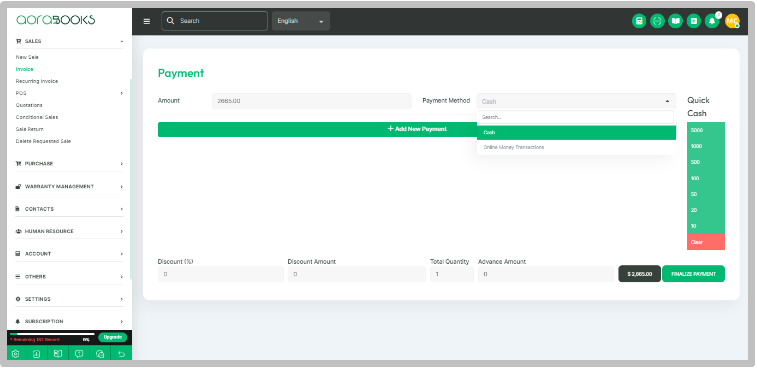Open the book icon in top bar
The width and height of the screenshot is (757, 368).
[675, 21]
